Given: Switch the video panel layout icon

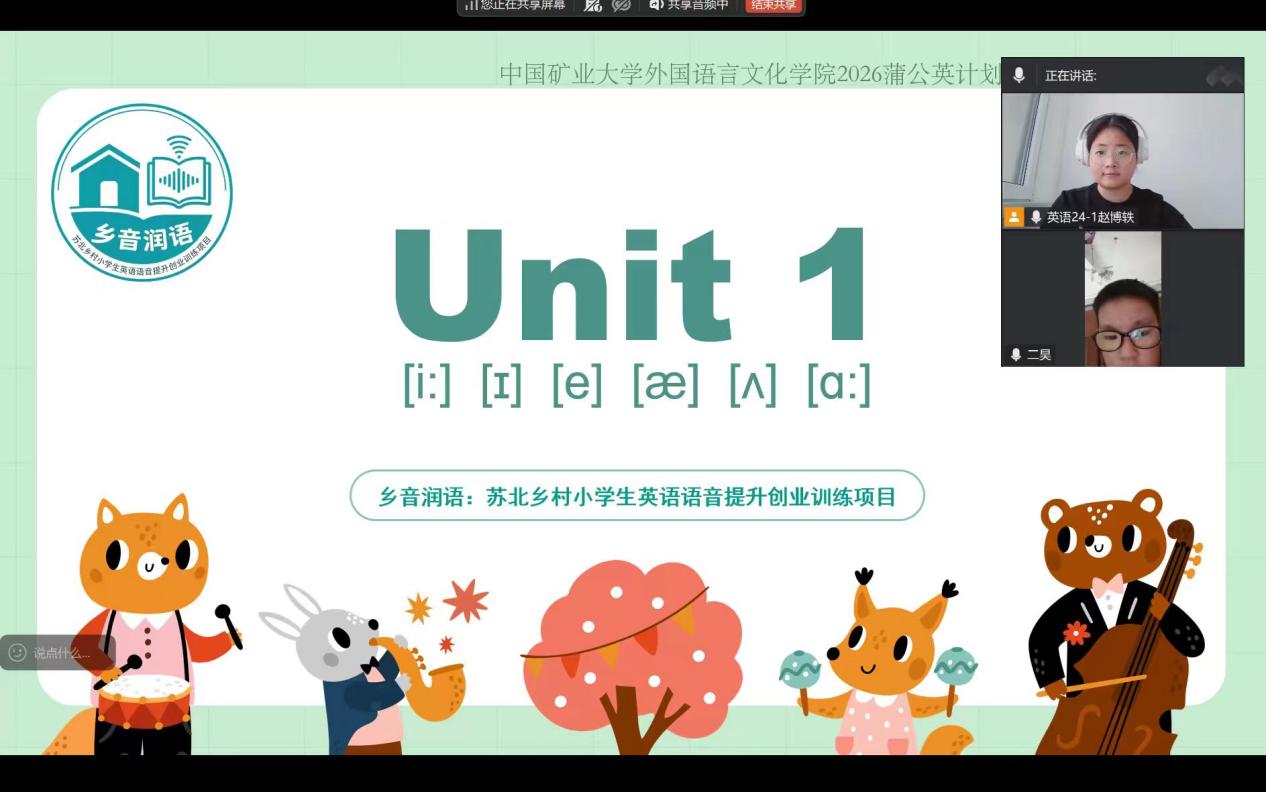Looking at the screenshot, I should [1222, 75].
